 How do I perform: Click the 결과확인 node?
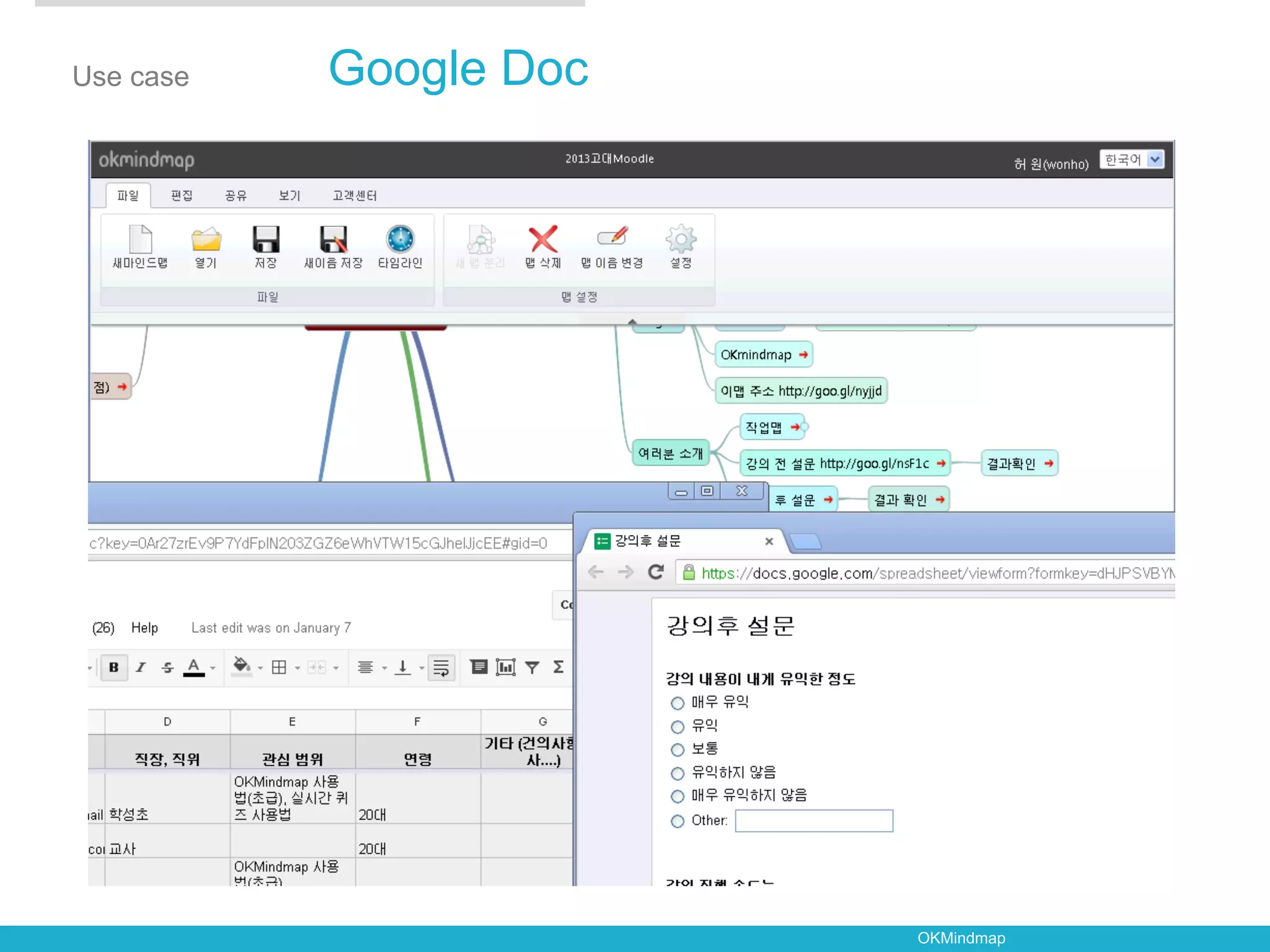tap(1019, 464)
